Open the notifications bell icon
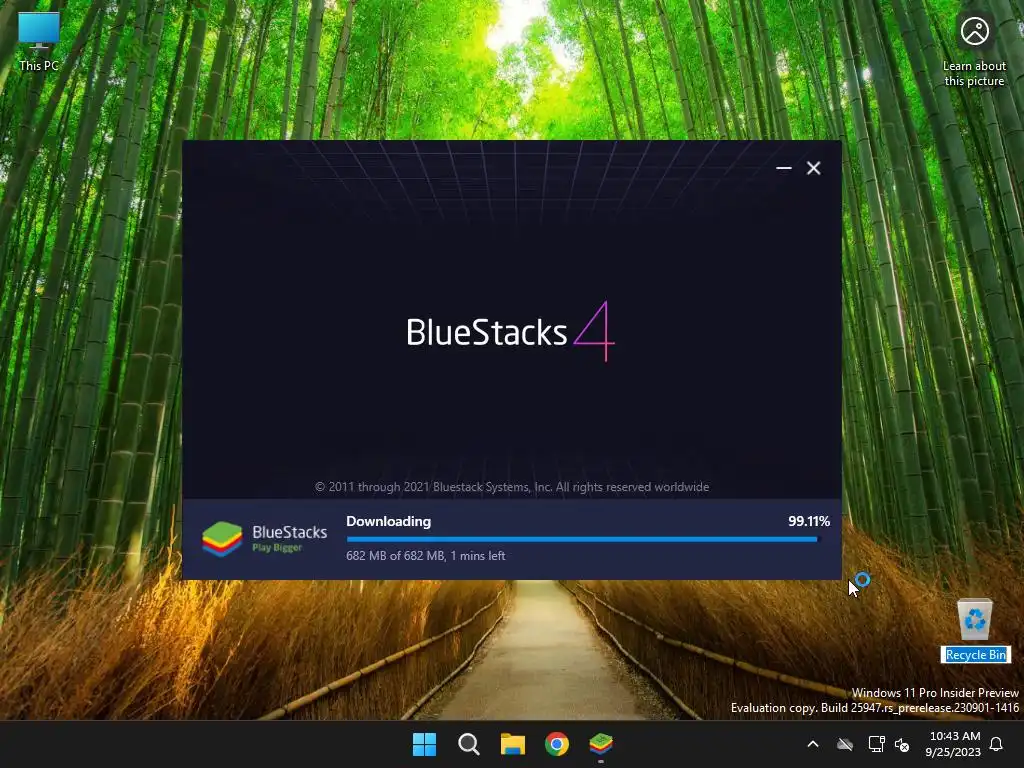Image resolution: width=1024 pixels, height=768 pixels. click(997, 744)
